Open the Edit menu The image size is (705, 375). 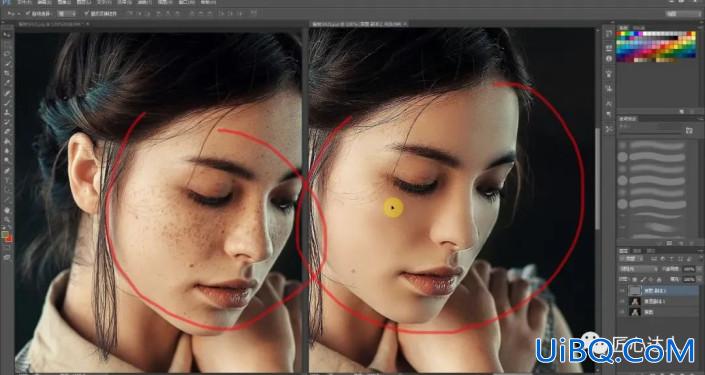pos(44,2)
